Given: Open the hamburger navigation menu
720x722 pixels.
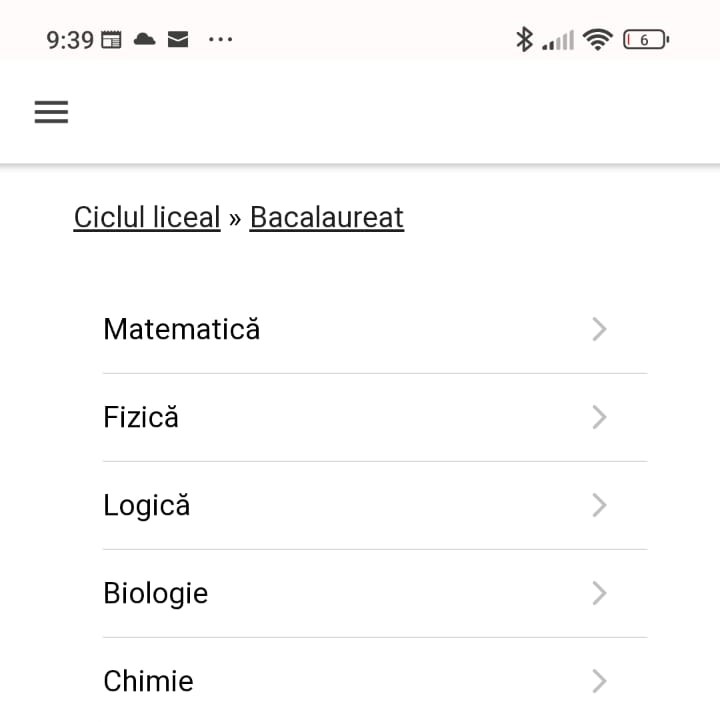Looking at the screenshot, I should (51, 112).
